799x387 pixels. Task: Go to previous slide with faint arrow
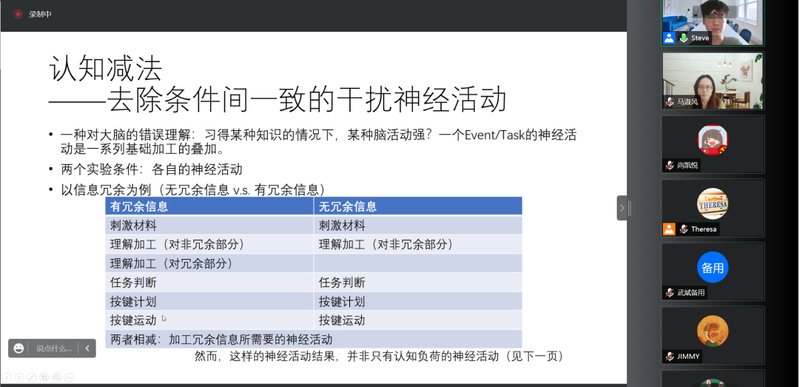(x=7, y=377)
